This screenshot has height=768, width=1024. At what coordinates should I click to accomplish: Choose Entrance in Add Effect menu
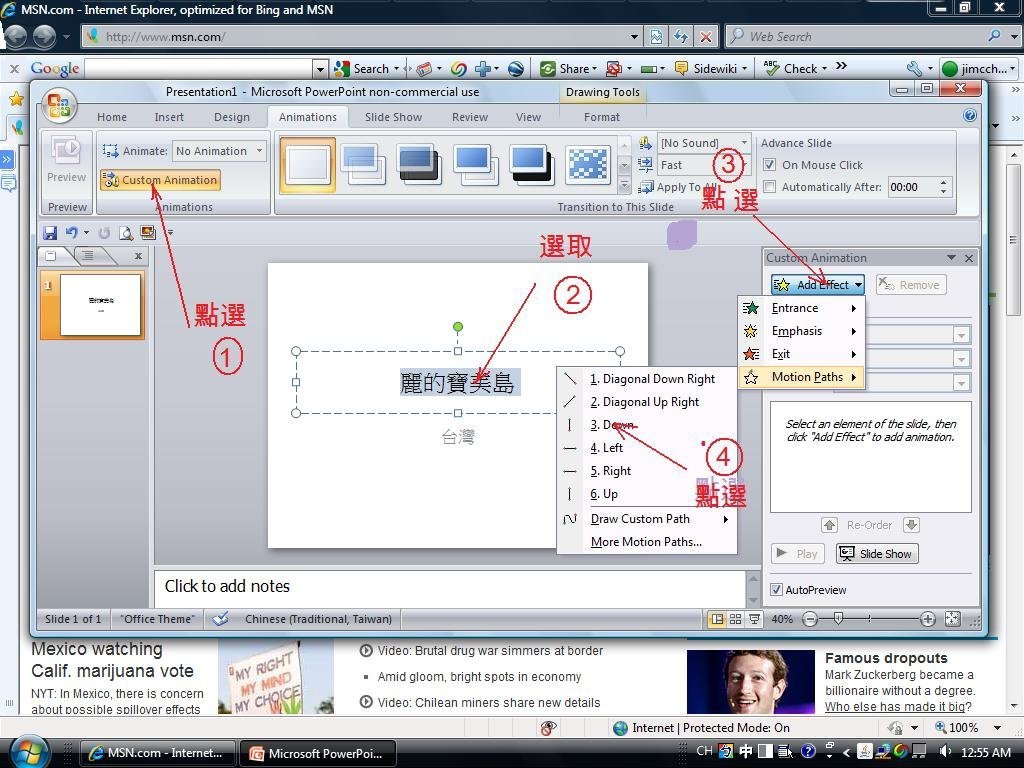tap(801, 308)
